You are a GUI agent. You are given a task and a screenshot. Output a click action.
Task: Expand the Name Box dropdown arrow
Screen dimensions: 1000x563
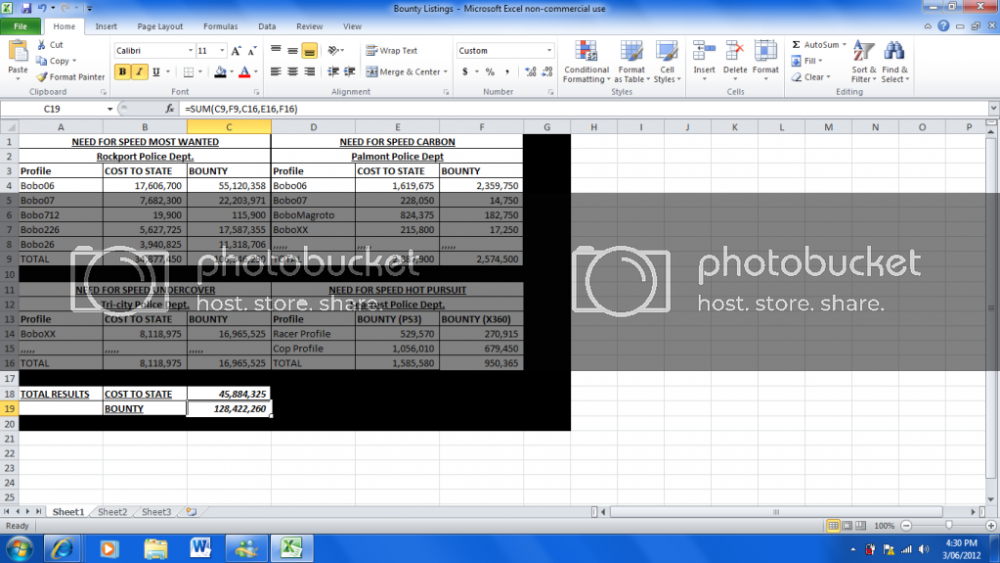coord(110,109)
